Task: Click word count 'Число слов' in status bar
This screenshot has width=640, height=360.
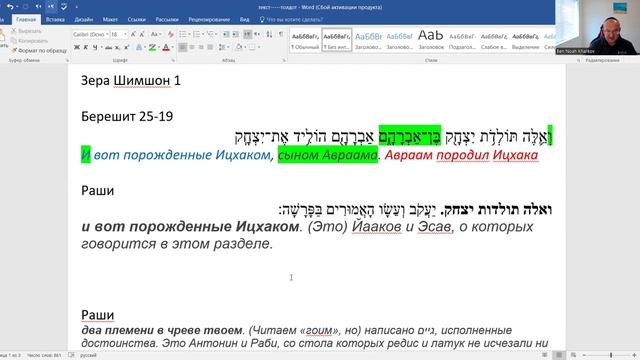Action: [44, 356]
